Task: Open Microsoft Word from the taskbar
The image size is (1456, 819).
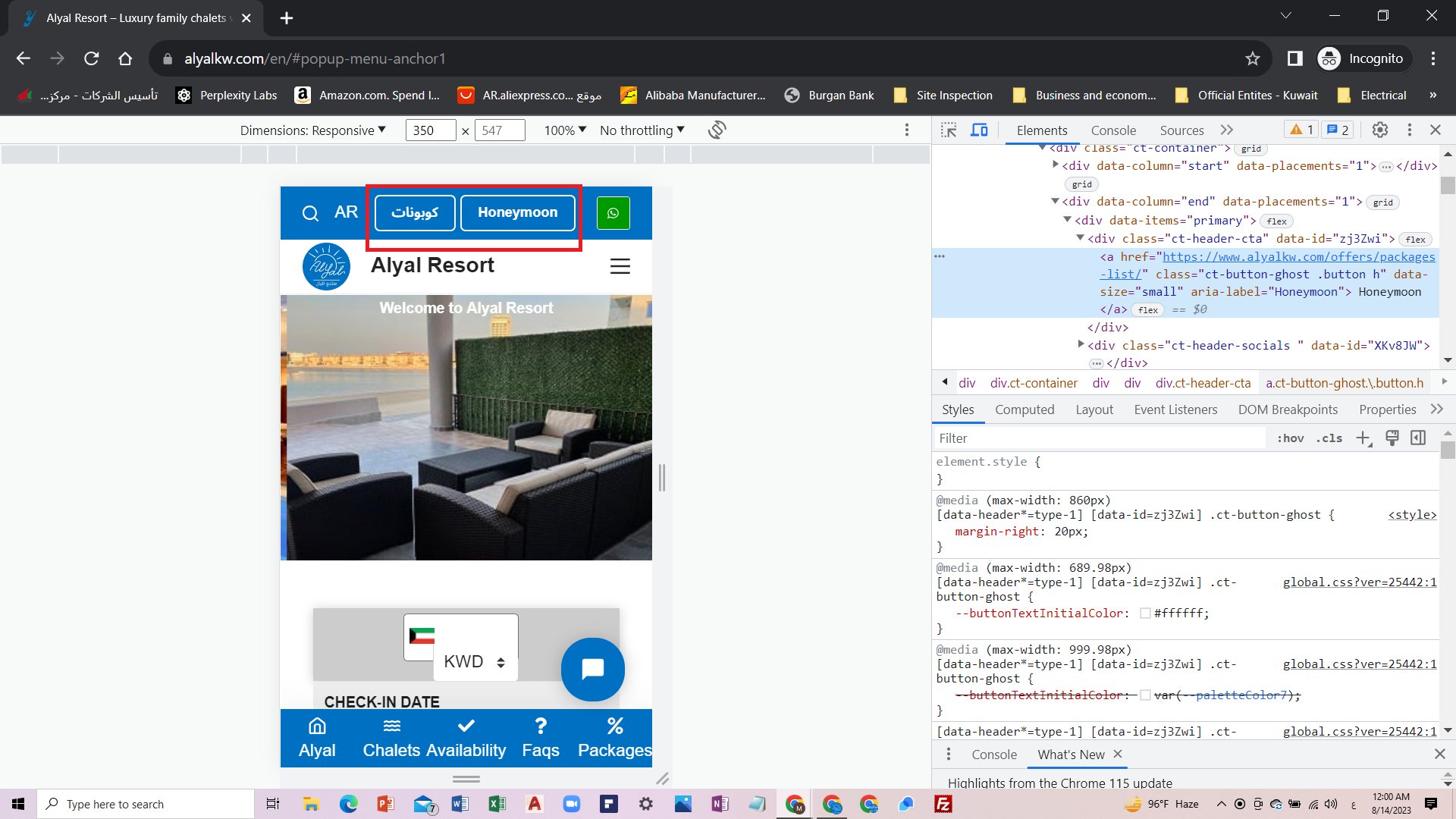Action: 460,804
